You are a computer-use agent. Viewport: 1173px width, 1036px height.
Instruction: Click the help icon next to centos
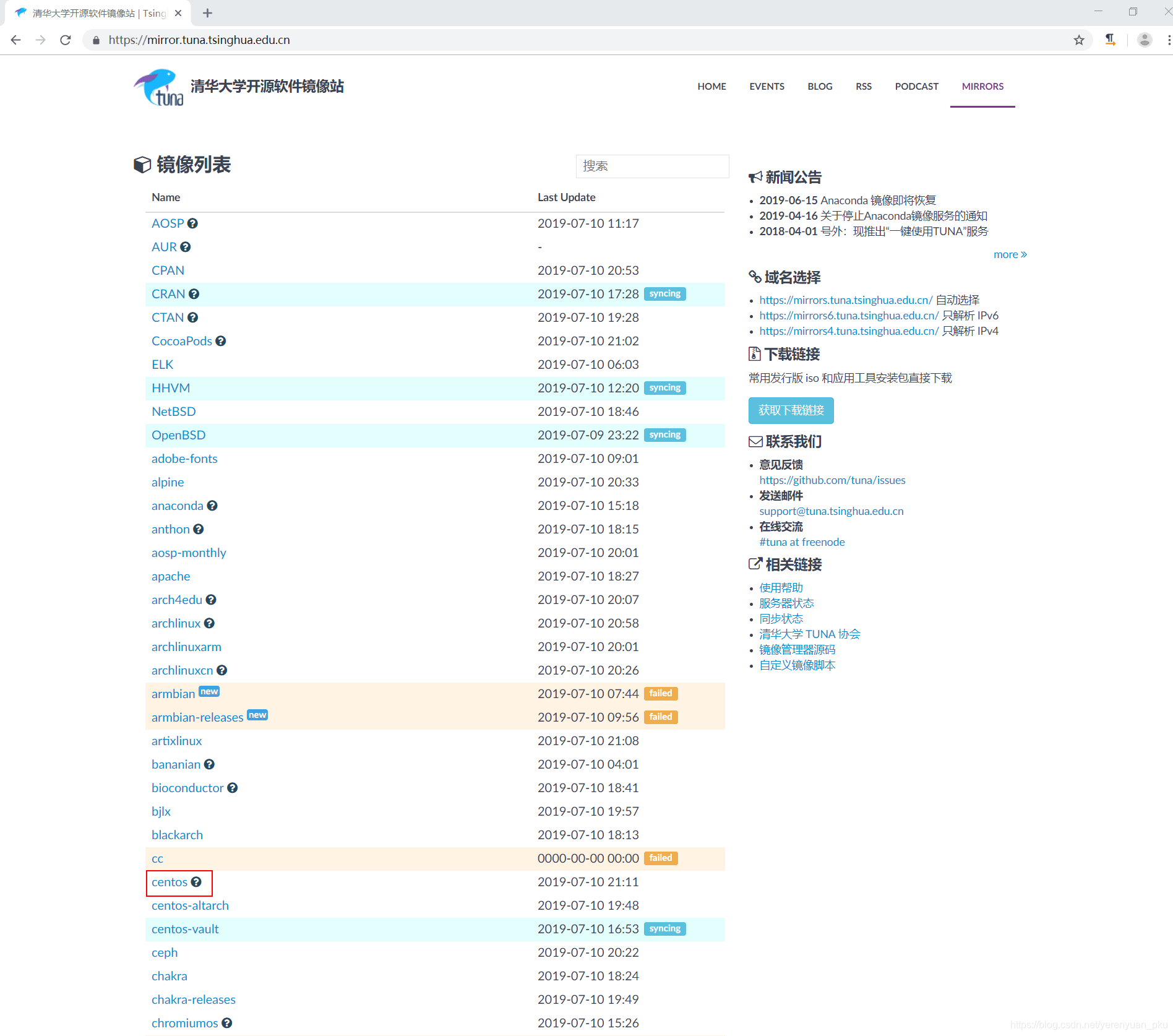(x=196, y=882)
